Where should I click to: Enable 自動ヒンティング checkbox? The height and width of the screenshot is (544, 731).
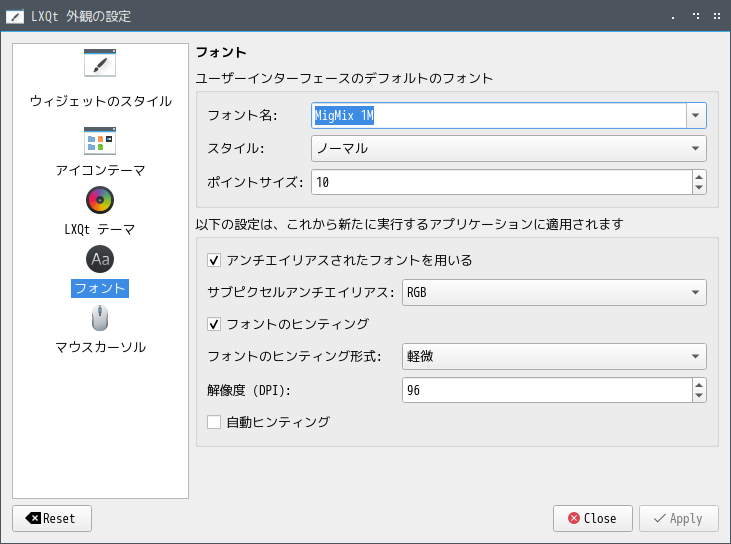tap(214, 422)
